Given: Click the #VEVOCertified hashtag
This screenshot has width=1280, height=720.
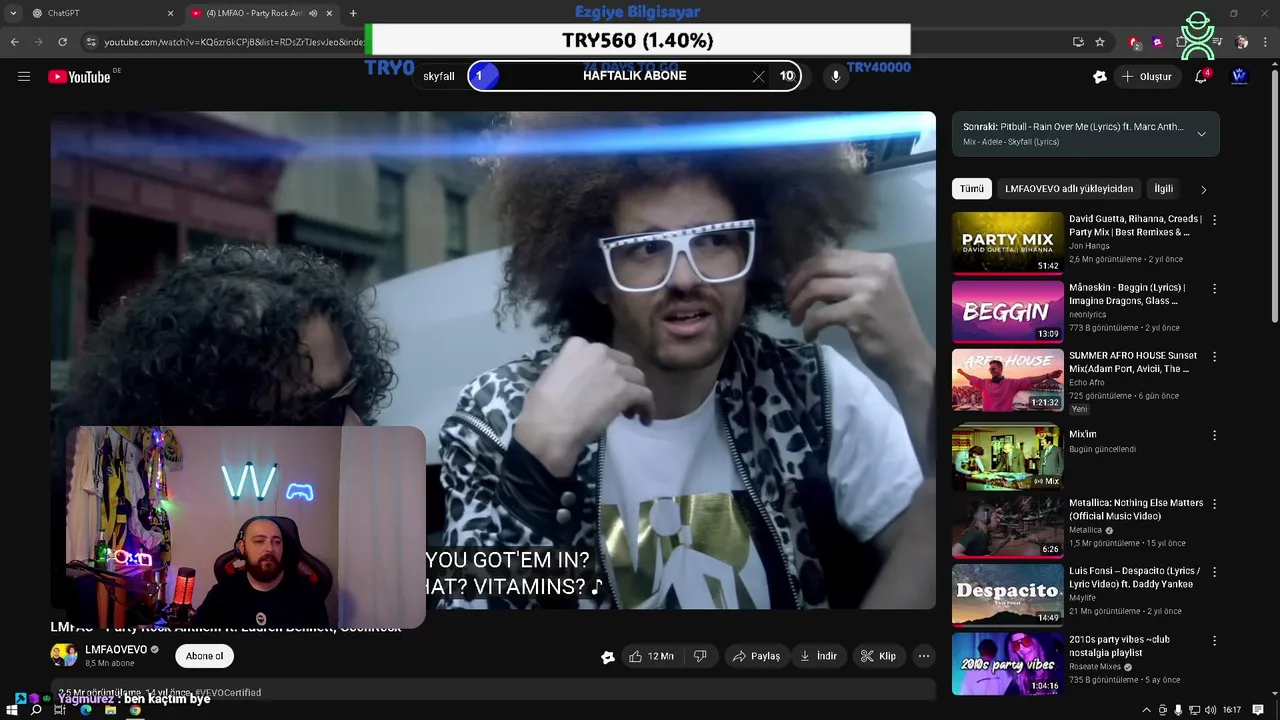Looking at the screenshot, I should (228, 692).
